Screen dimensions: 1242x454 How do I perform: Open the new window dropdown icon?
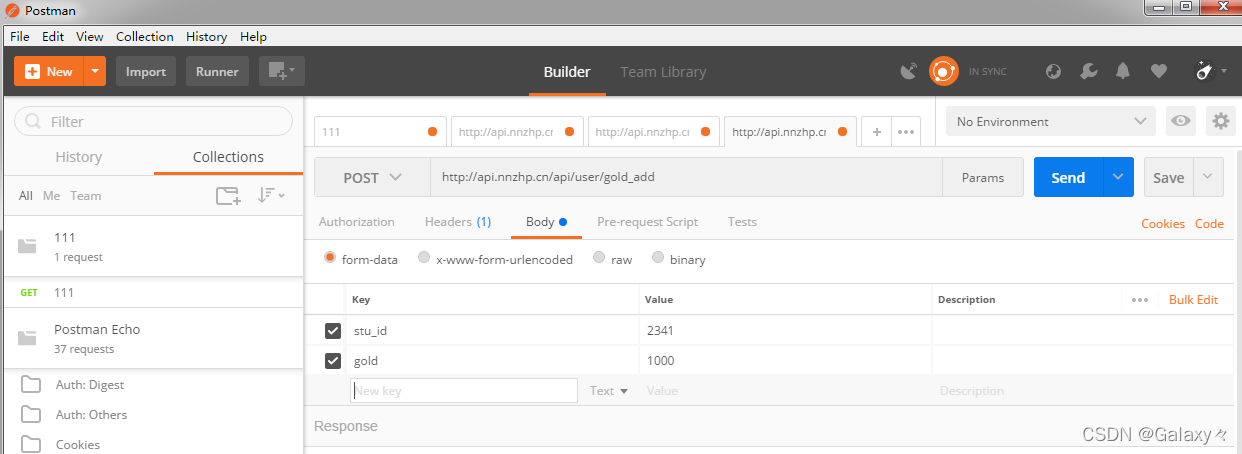coord(282,71)
